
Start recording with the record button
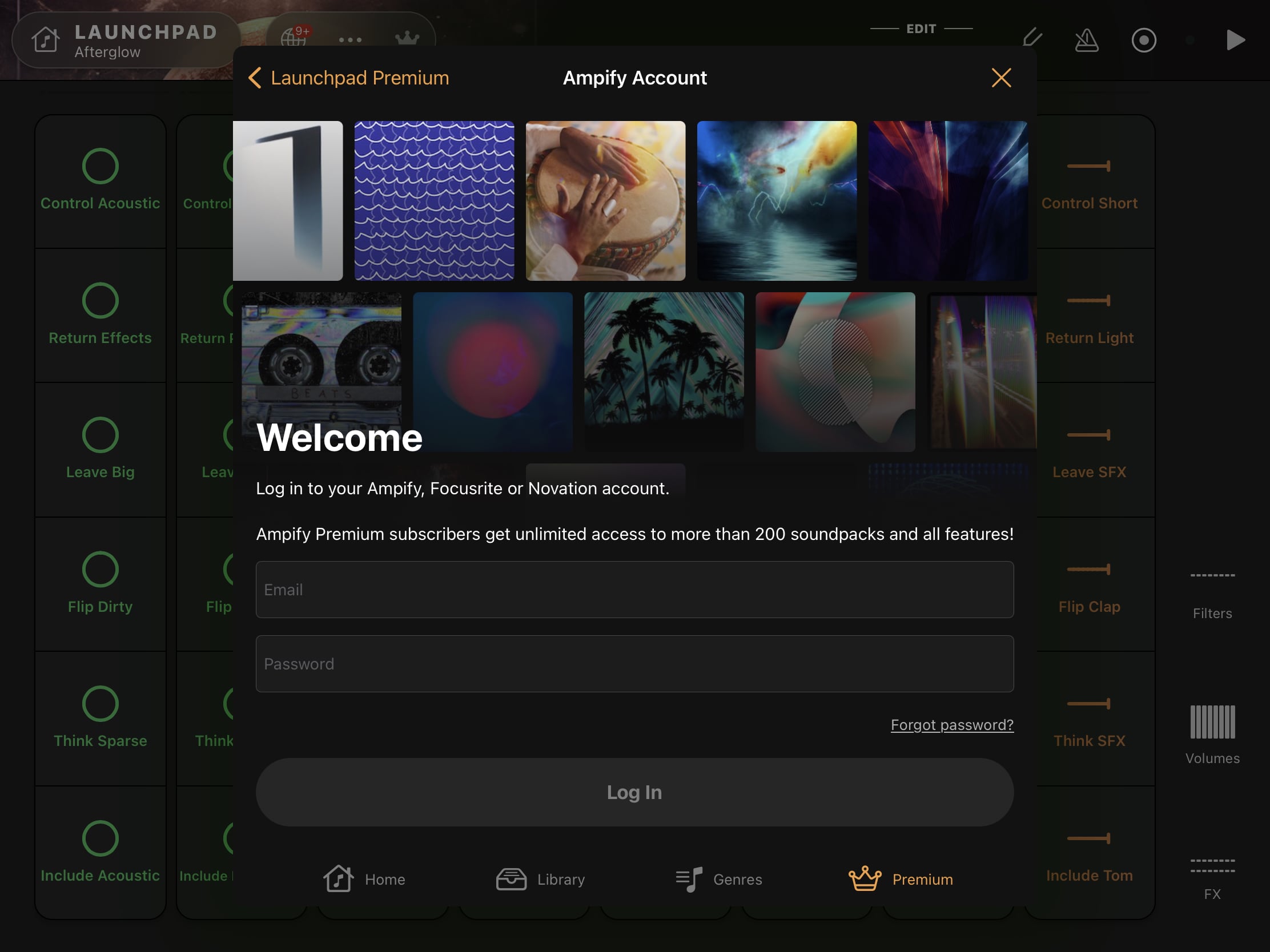tap(1144, 40)
